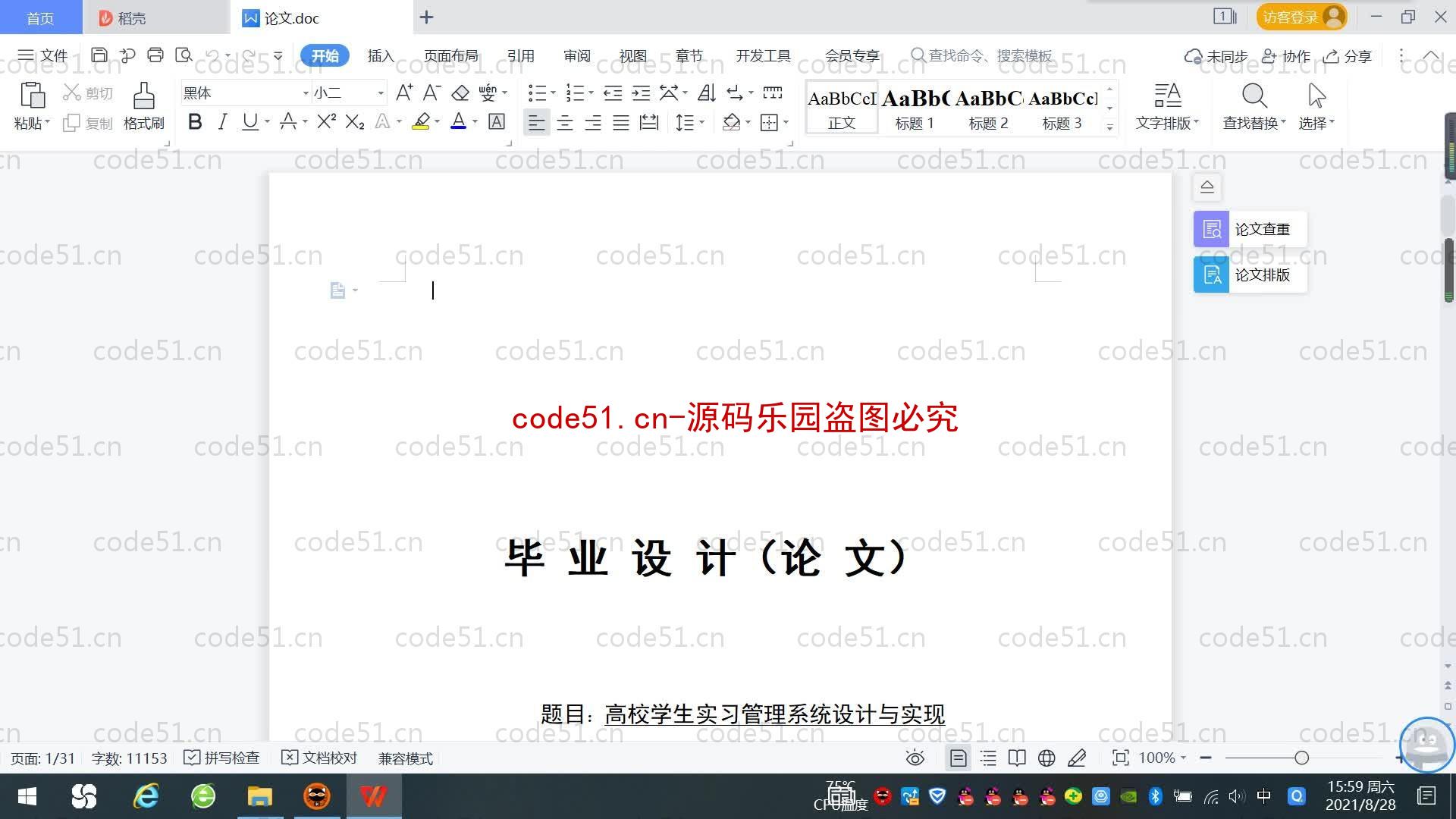Open the 开发工具 tab

[x=763, y=55]
